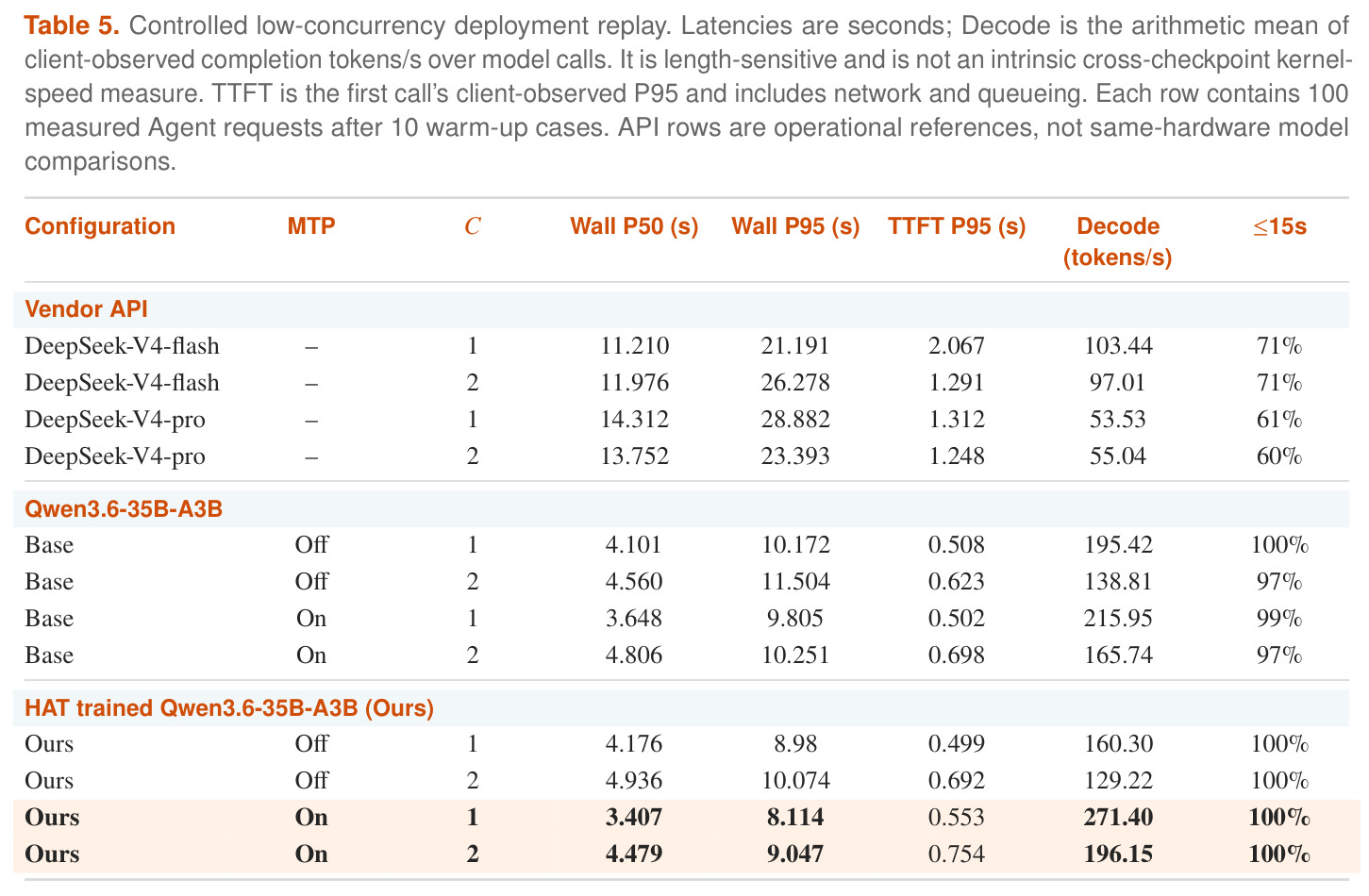Image resolution: width=1369 pixels, height=896 pixels.
Task: Select the bold Wall P95 value 9.047
Action: click(x=795, y=855)
